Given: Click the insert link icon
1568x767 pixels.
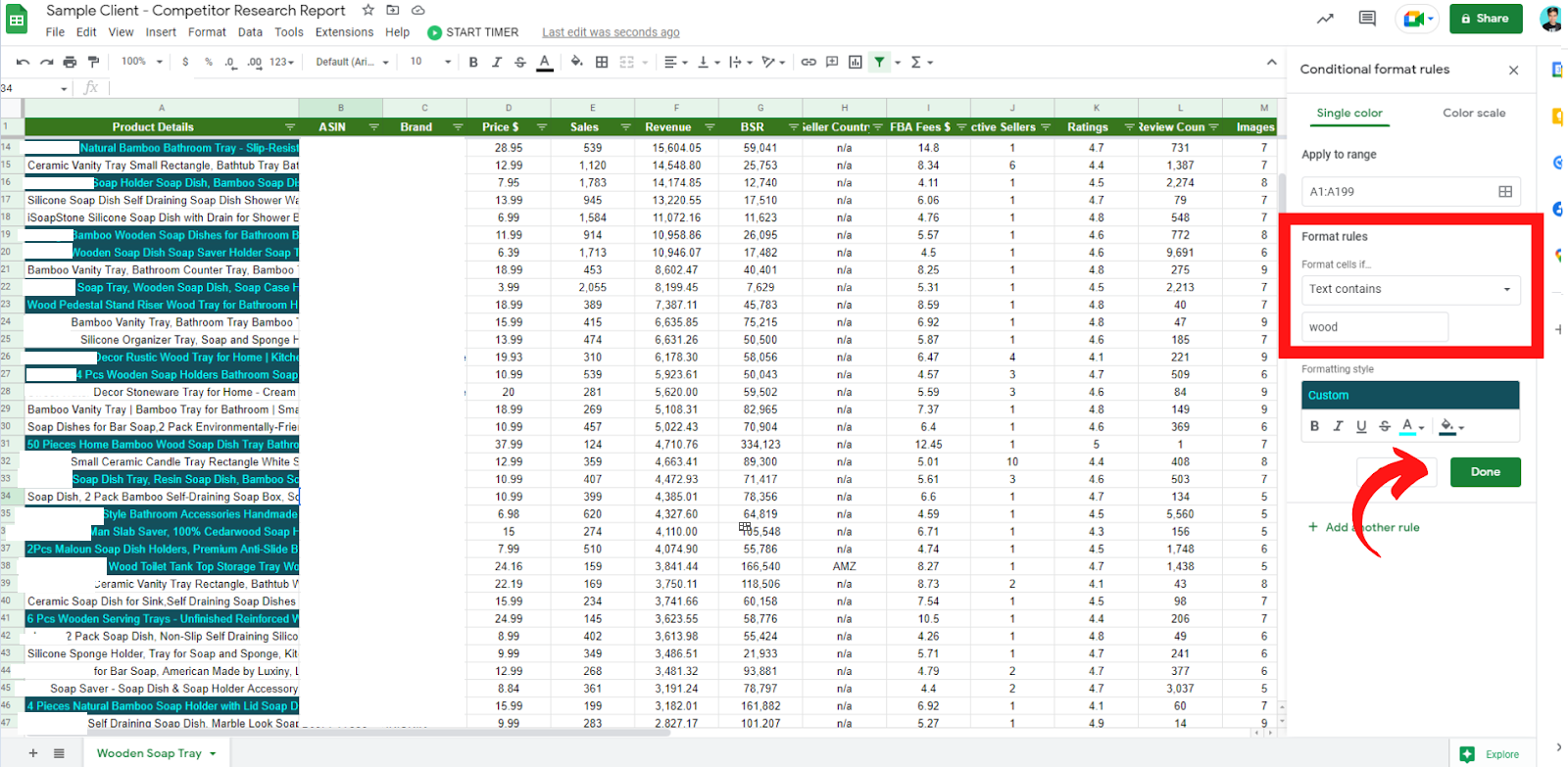Looking at the screenshot, I should tap(808, 62).
